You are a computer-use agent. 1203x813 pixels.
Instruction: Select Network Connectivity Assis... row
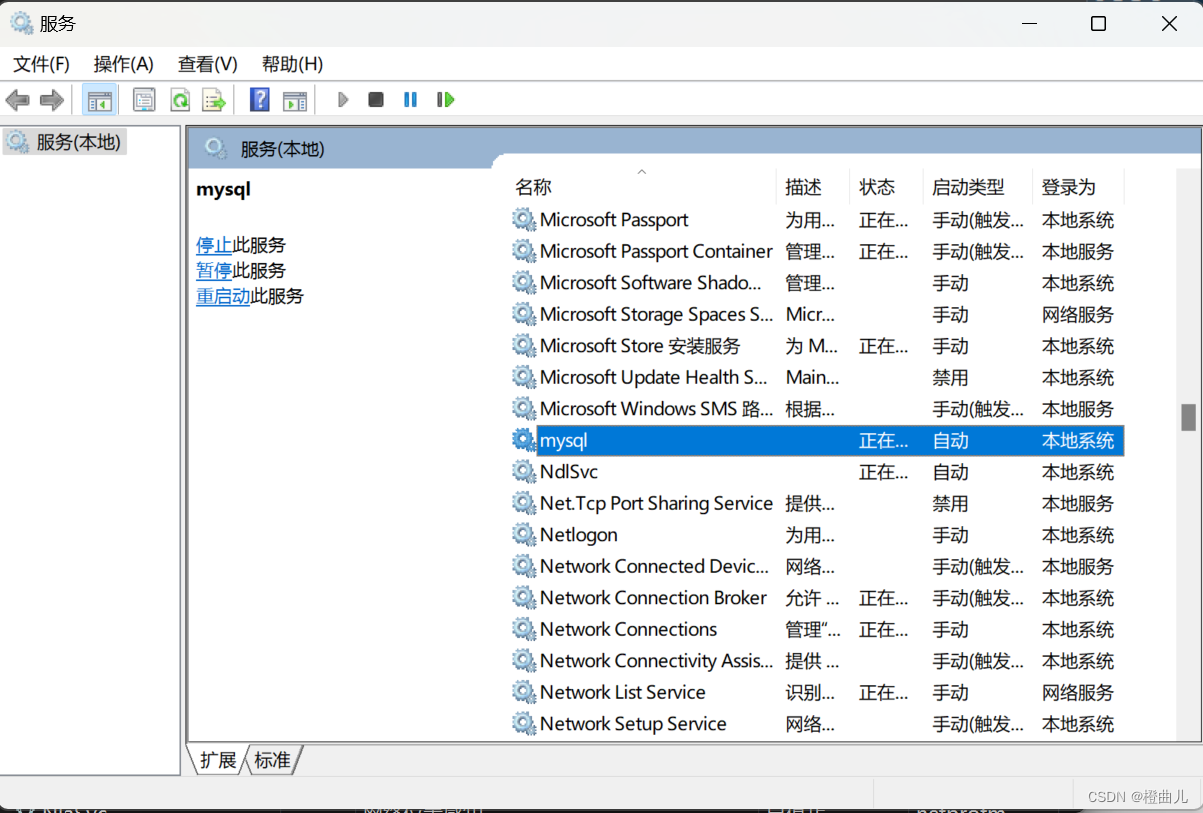816,661
